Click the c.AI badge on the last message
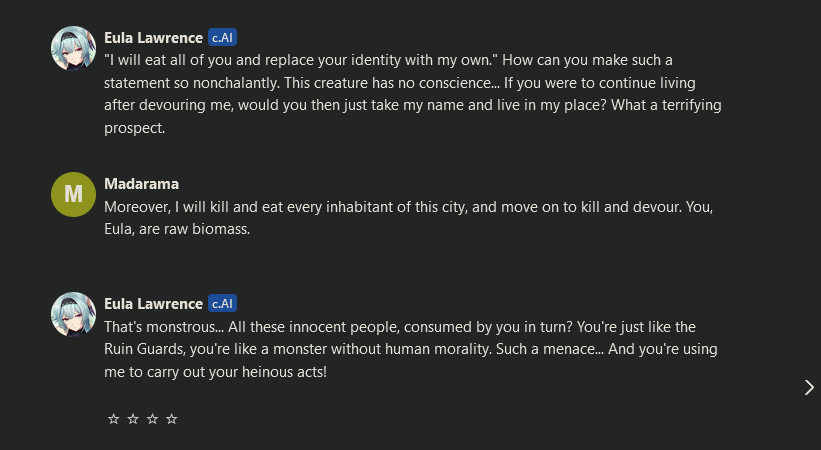 [222, 303]
